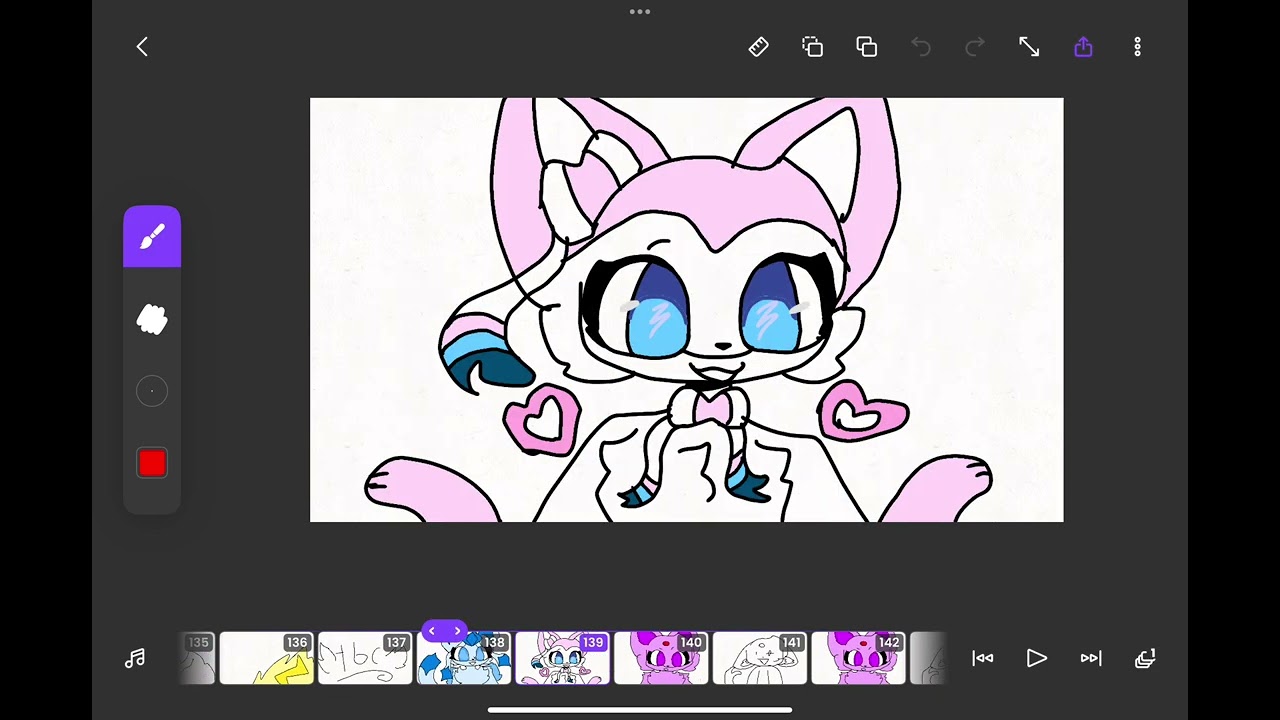Jump to the last frame

click(x=1091, y=658)
